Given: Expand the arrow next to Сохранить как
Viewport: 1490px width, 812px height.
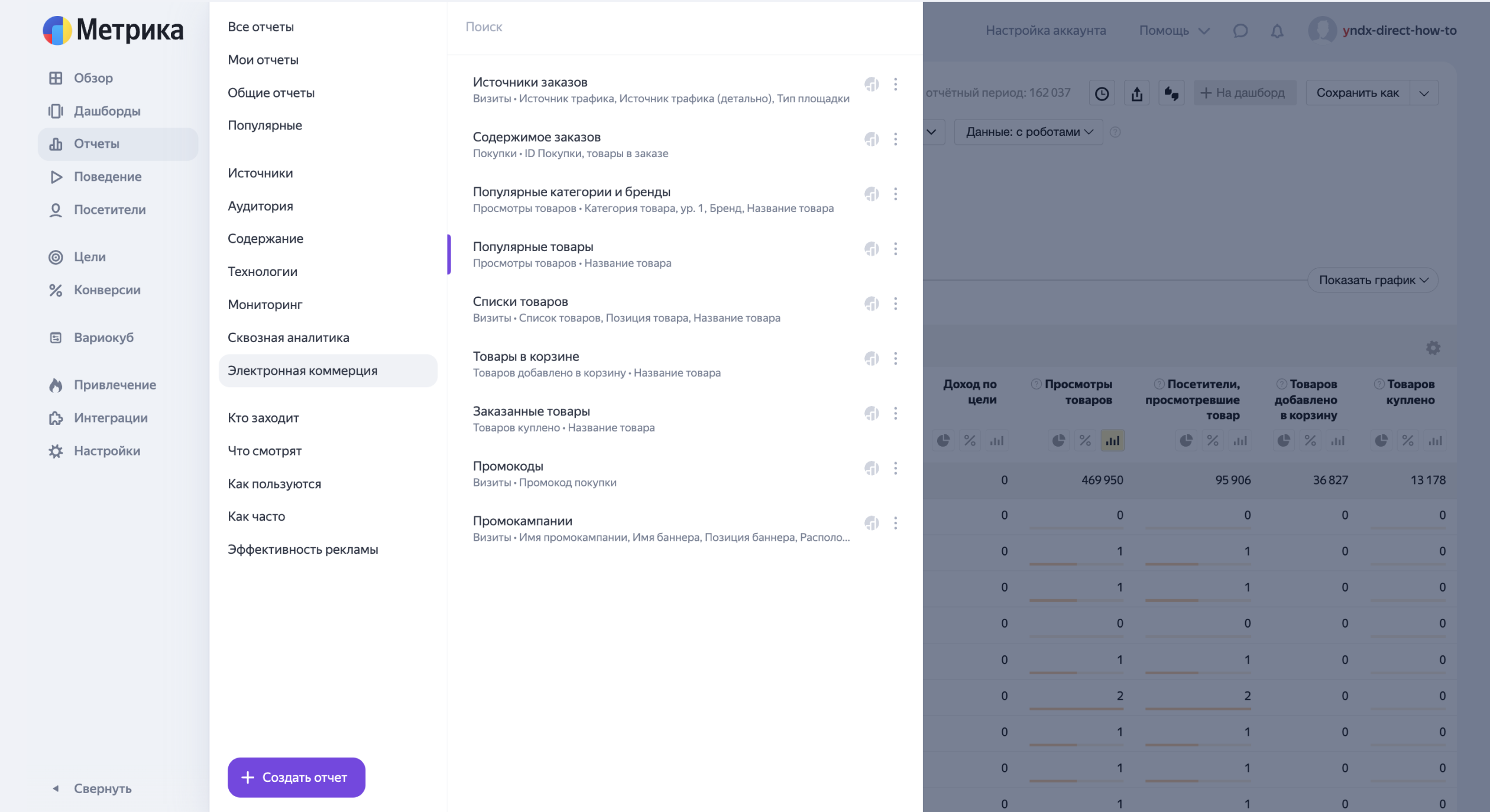Looking at the screenshot, I should coord(1424,93).
